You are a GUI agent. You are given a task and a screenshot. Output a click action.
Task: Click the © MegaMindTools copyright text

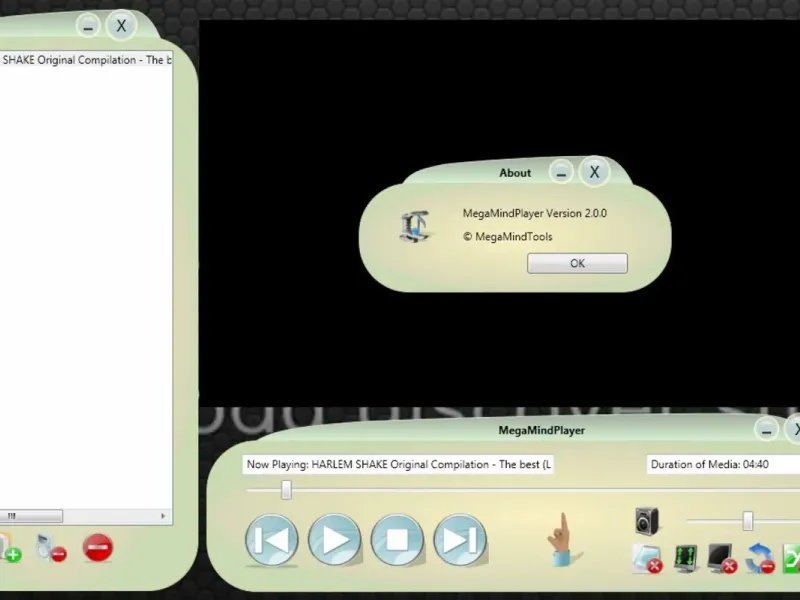508,237
